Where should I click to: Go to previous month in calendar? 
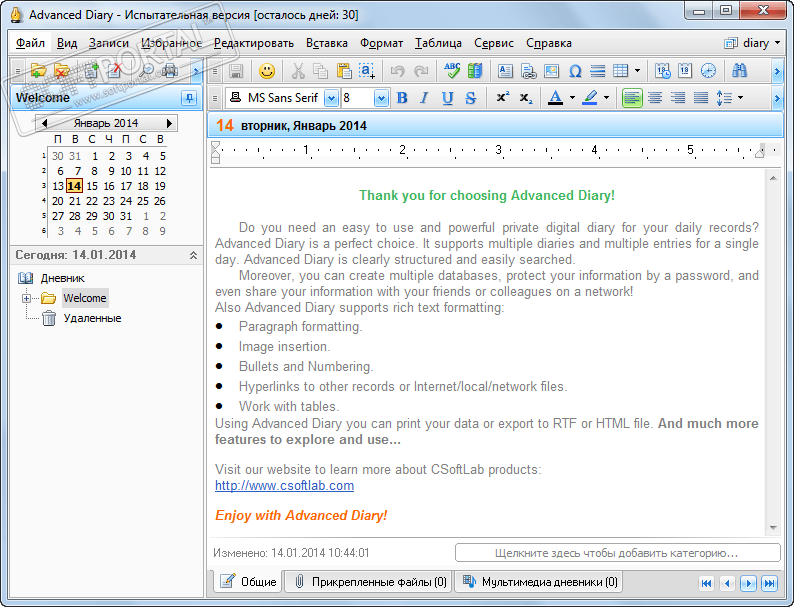click(45, 123)
